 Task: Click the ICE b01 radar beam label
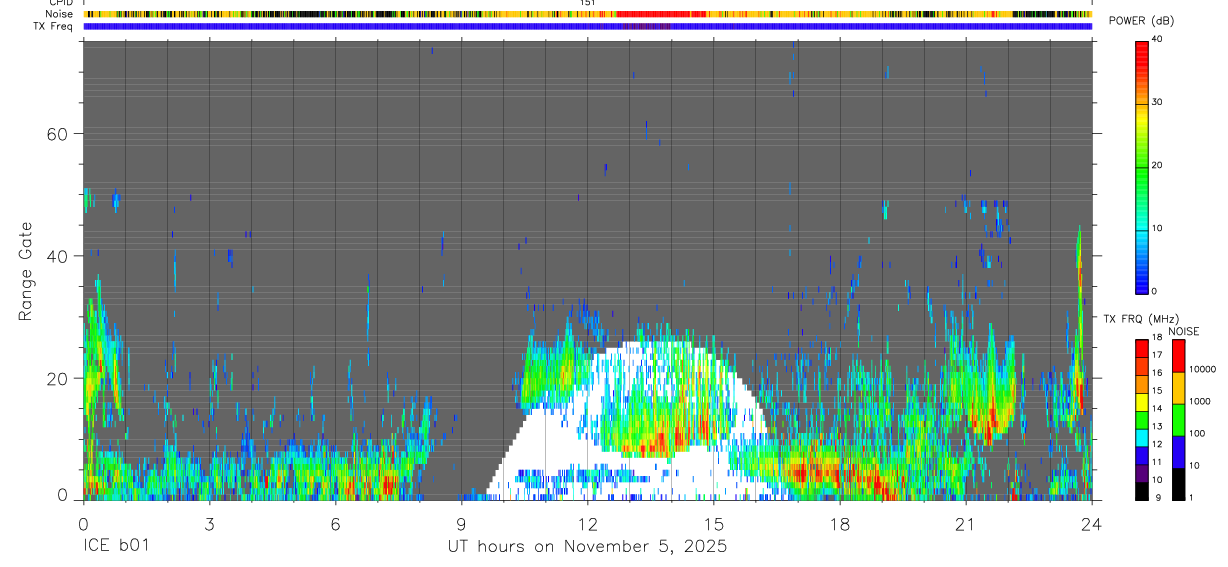pyautogui.click(x=115, y=547)
